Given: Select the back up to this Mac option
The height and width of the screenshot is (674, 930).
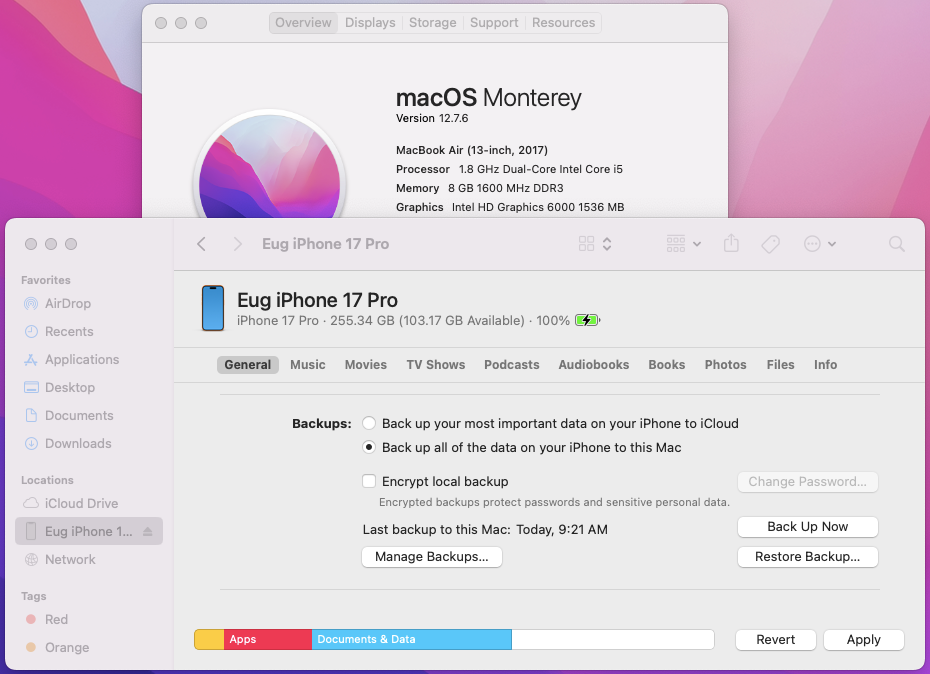Looking at the screenshot, I should click(369, 447).
